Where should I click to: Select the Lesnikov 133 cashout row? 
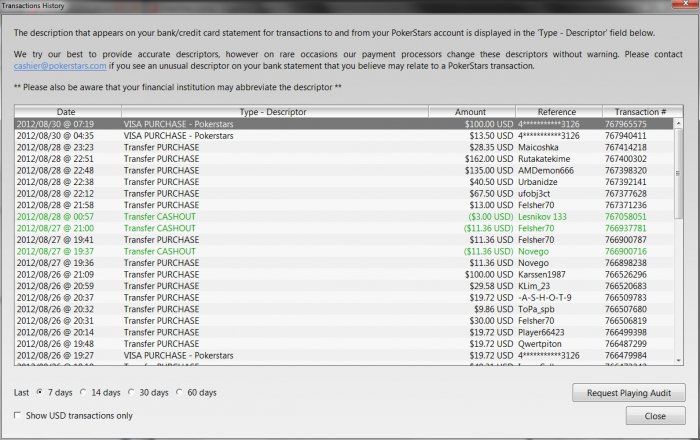(x=344, y=216)
